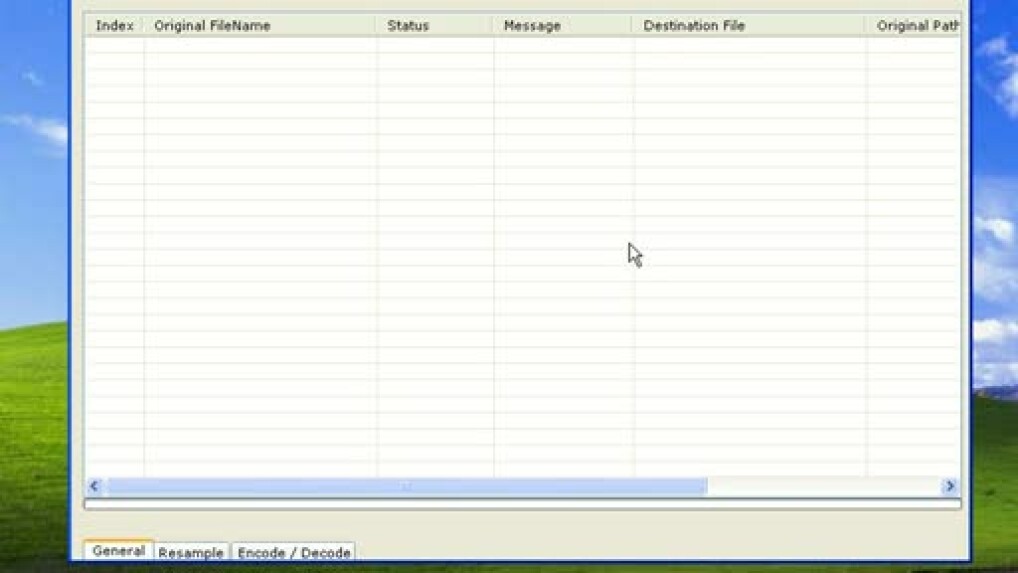Viewport: 1018px width, 573px height.
Task: Click first empty cell under Destination File
Action: pos(748,46)
